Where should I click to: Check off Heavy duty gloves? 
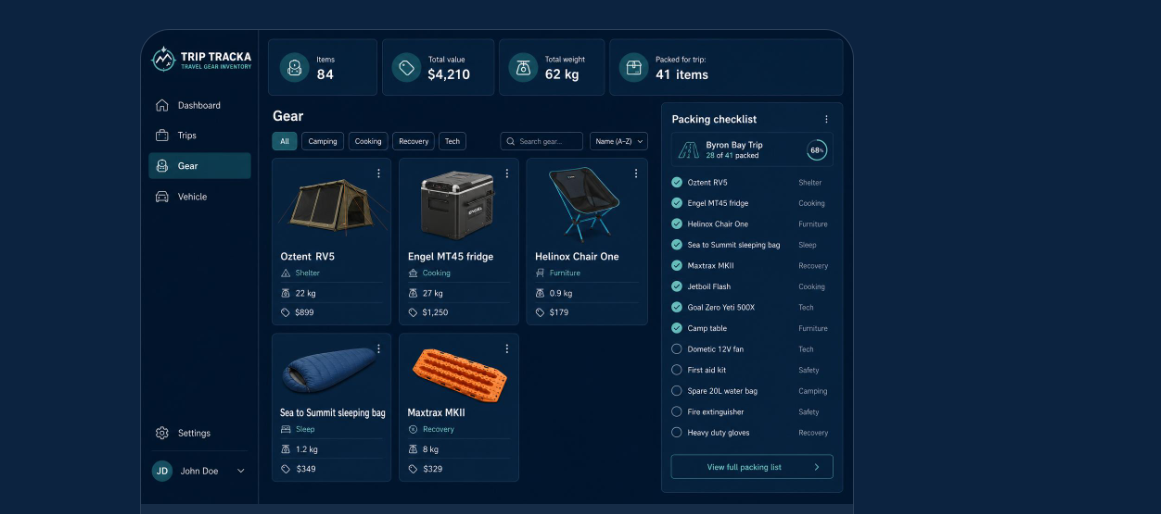point(676,433)
